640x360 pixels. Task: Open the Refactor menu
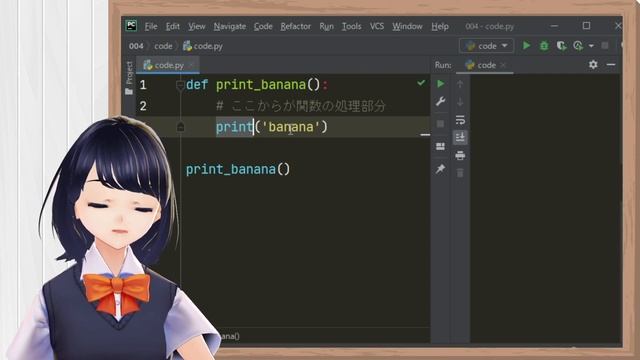[x=296, y=27]
